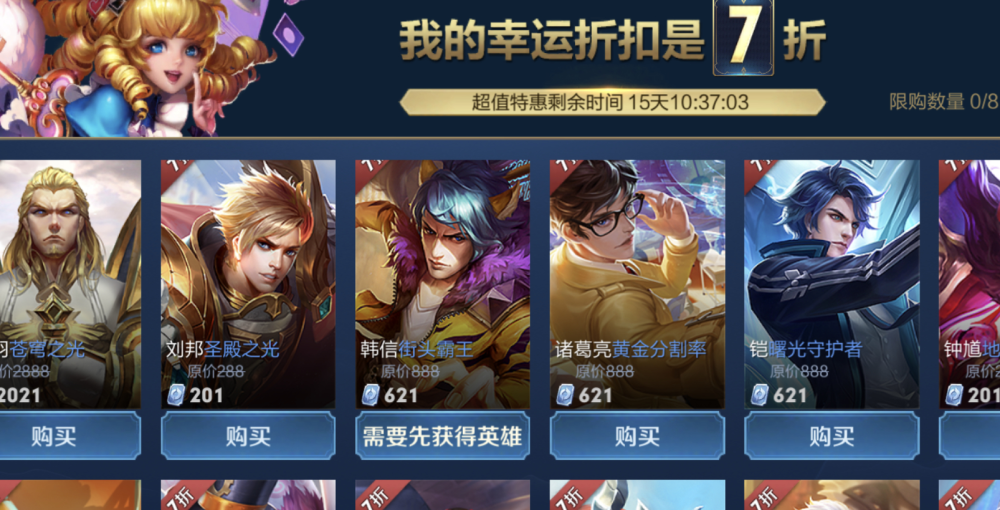Click the 7折 ribbon on 诸葛亮 card
1000x510 pixels.
(562, 171)
